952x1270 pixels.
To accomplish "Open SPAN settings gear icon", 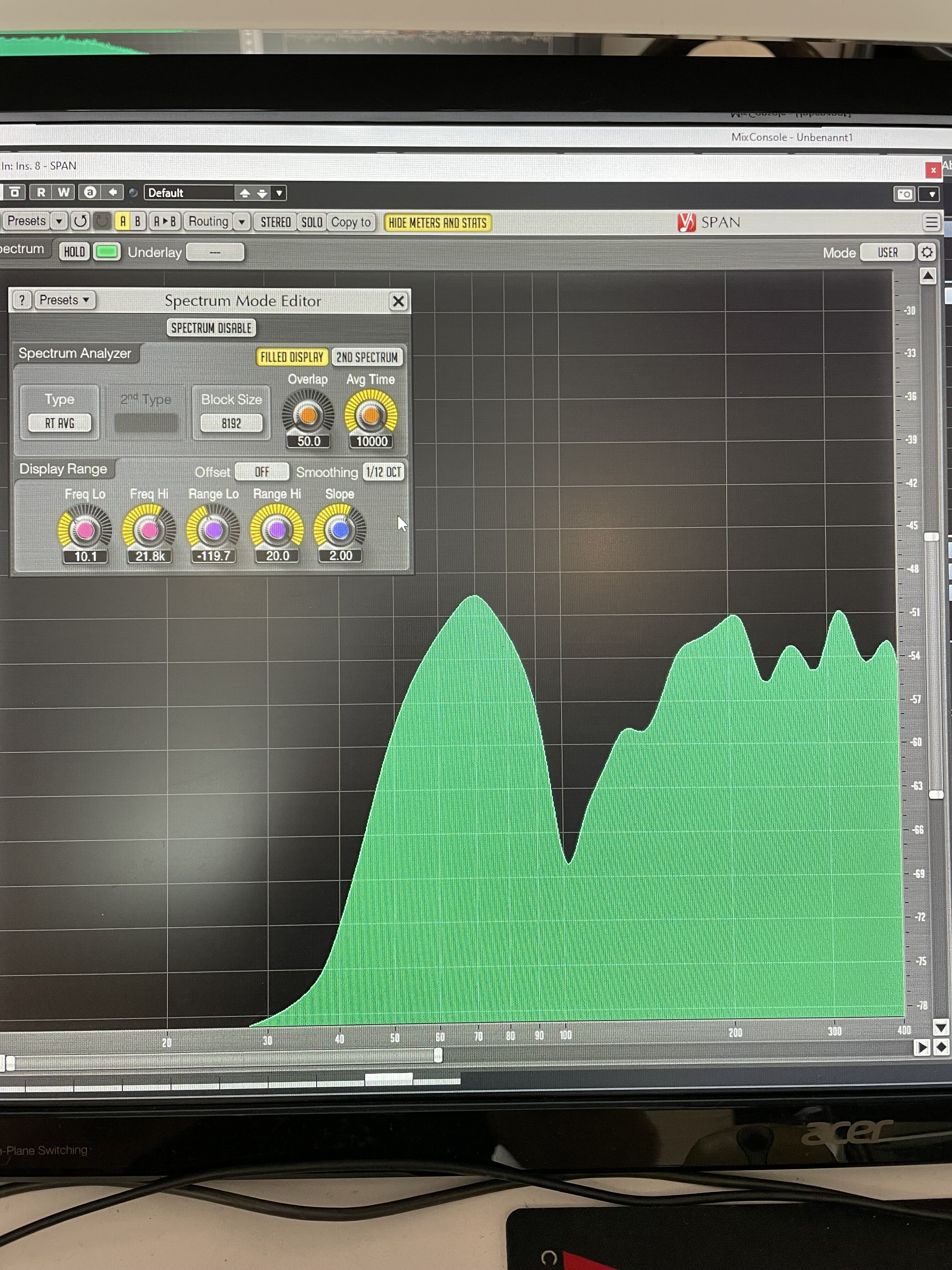I will tap(927, 252).
